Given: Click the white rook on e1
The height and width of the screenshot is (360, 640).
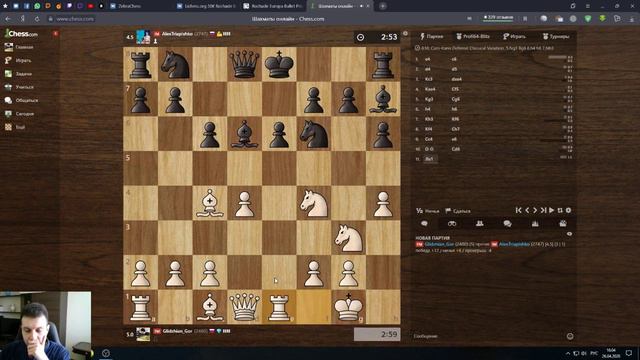Looking at the screenshot, I should tap(279, 307).
